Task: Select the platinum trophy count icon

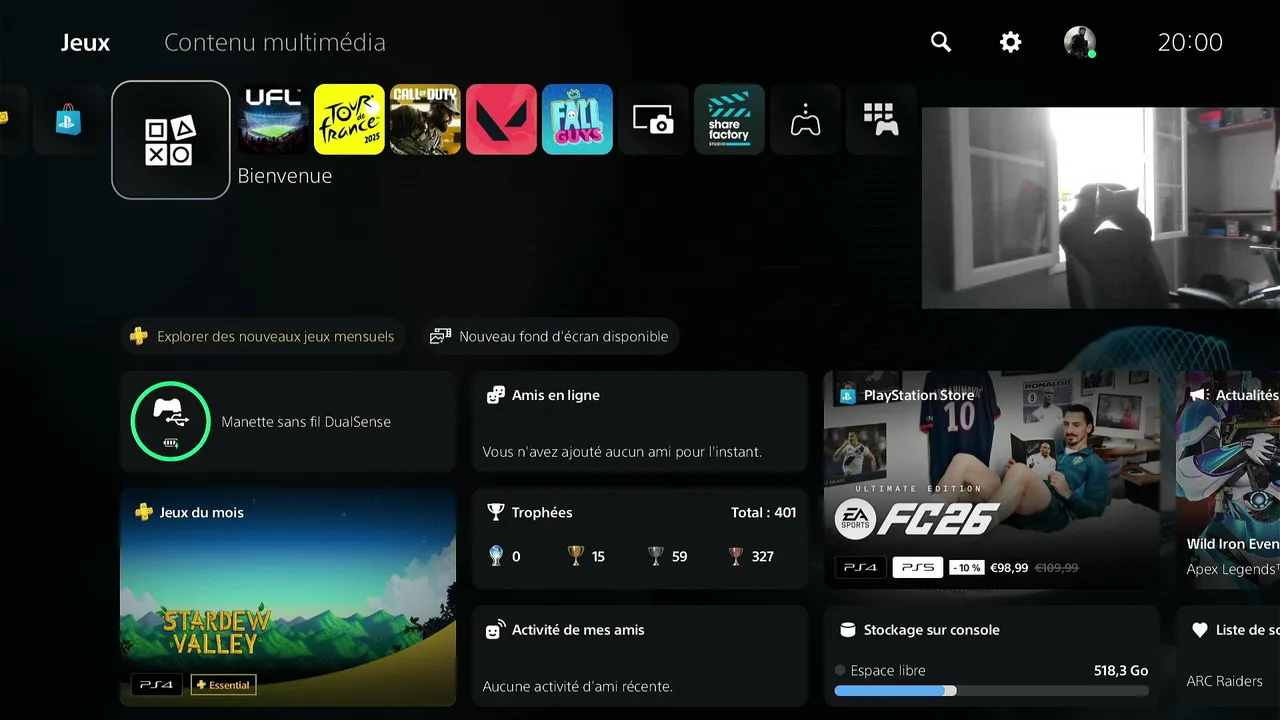Action: click(x=495, y=556)
